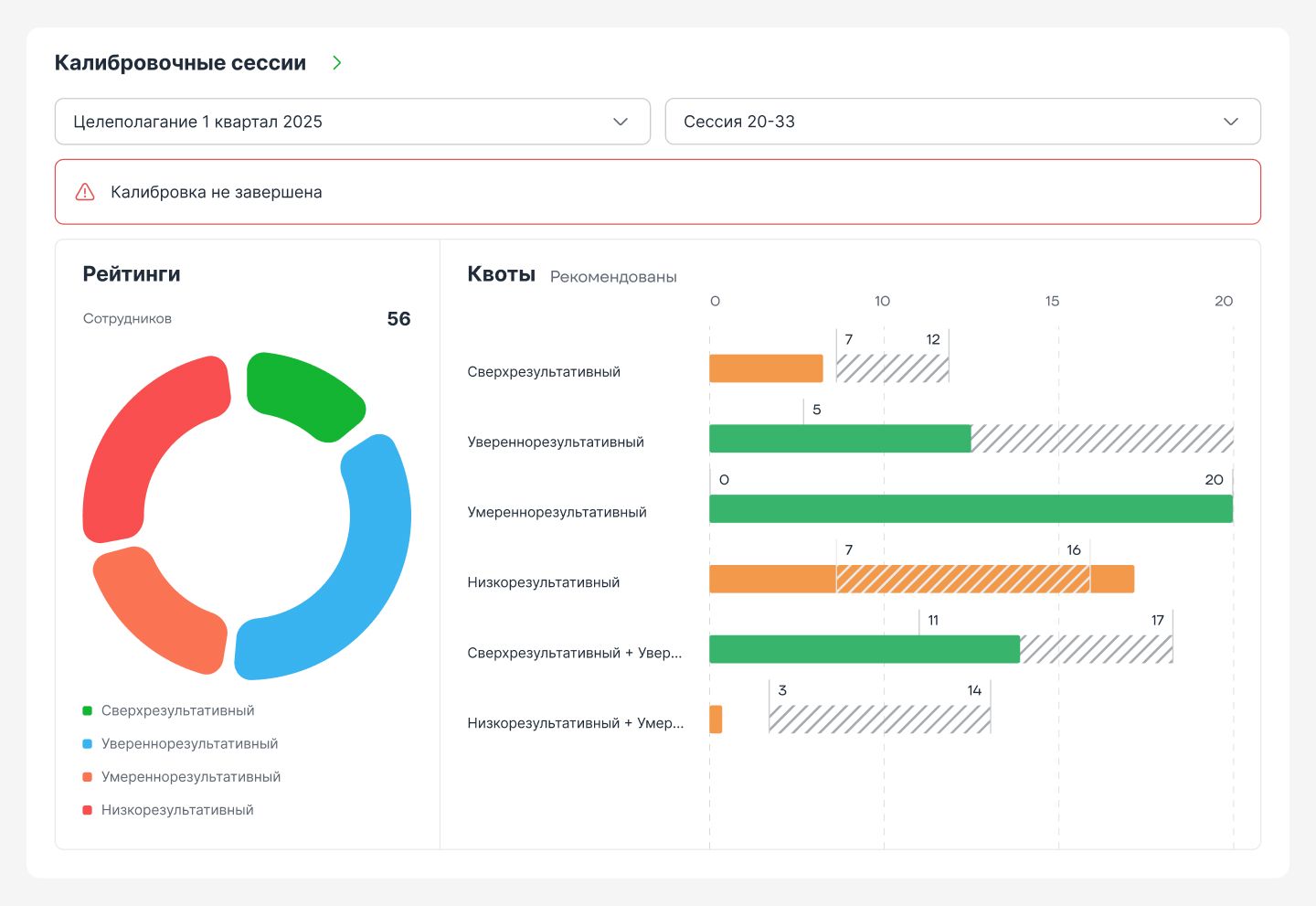Click the full green Умереннорезультативный bar

coord(971,509)
